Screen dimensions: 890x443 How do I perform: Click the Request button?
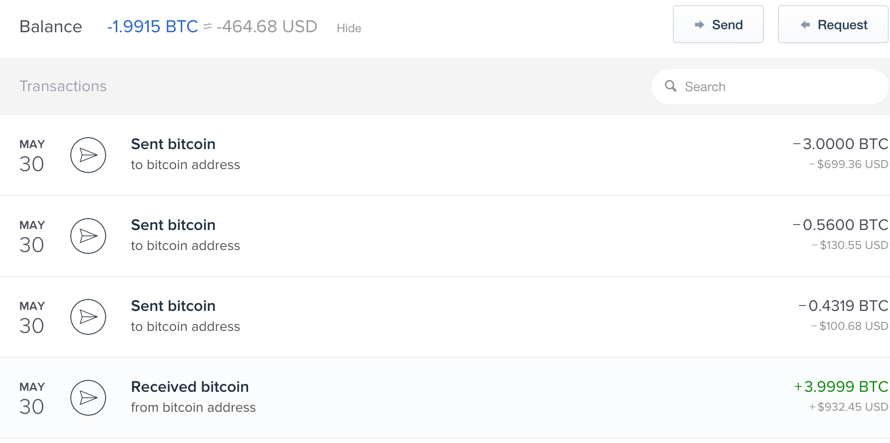(833, 24)
